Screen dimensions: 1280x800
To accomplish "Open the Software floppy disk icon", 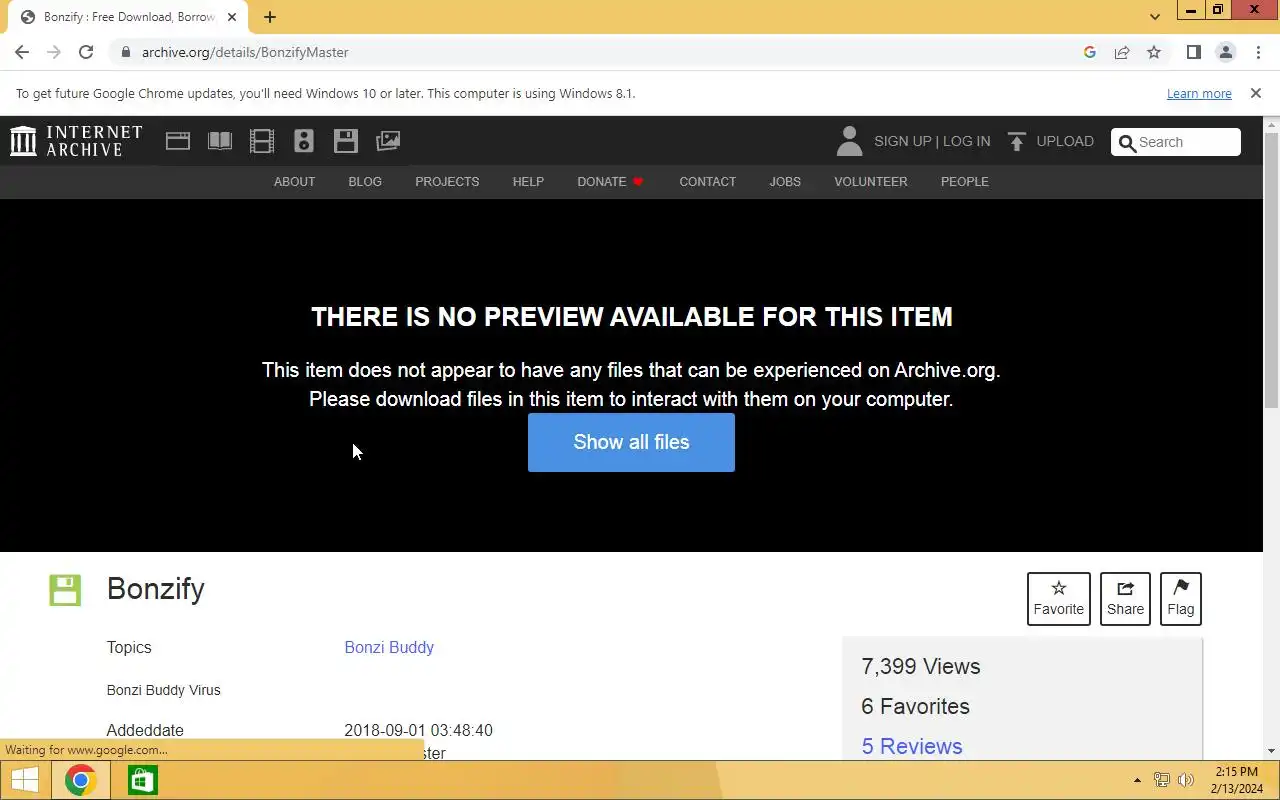I will 346,141.
